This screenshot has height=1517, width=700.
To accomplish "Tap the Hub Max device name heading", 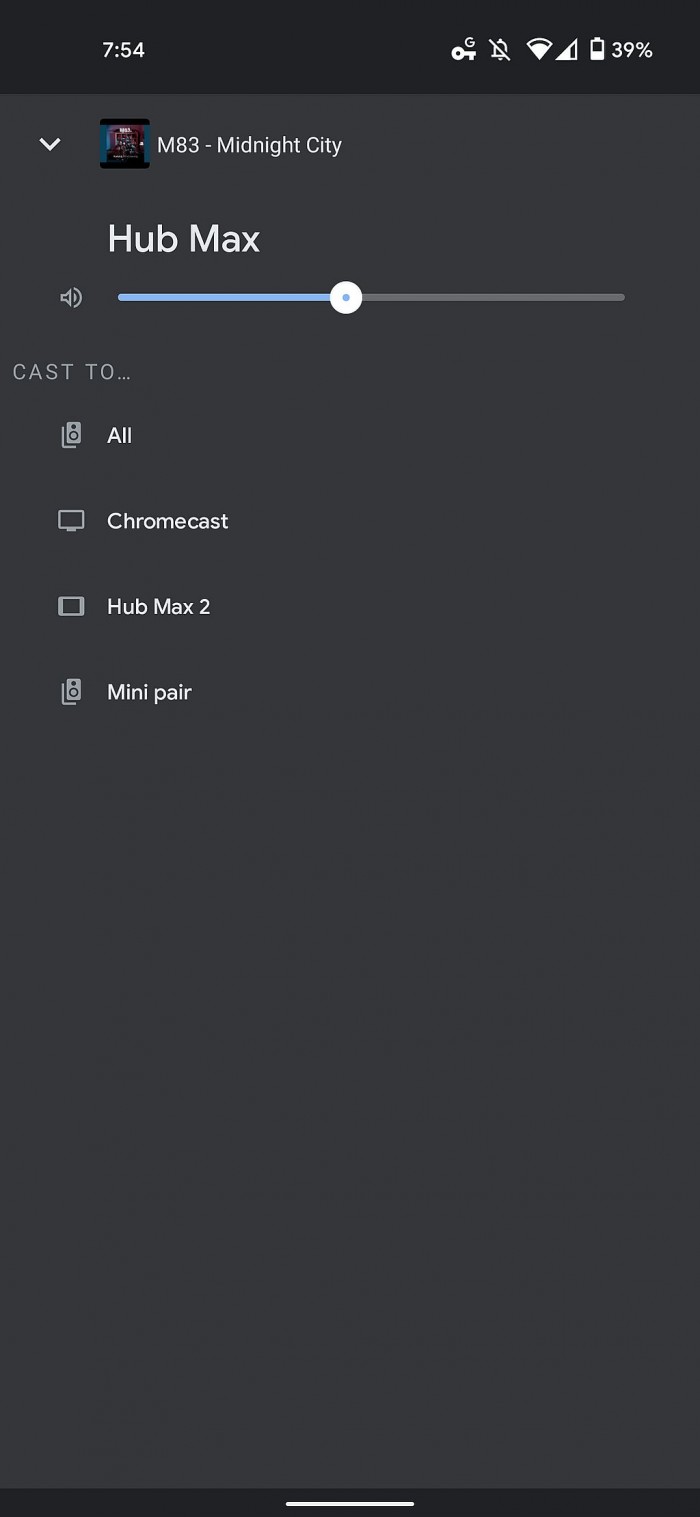I will pos(184,239).
